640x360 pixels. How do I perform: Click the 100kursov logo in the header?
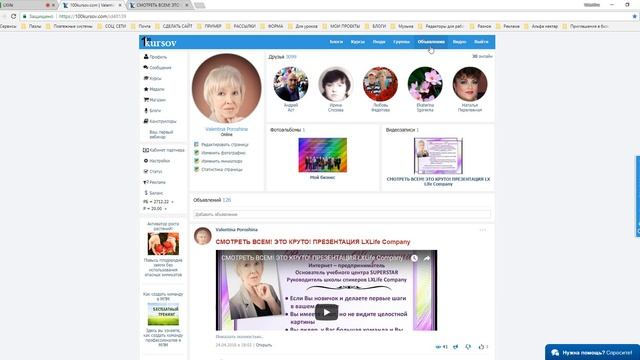click(159, 42)
